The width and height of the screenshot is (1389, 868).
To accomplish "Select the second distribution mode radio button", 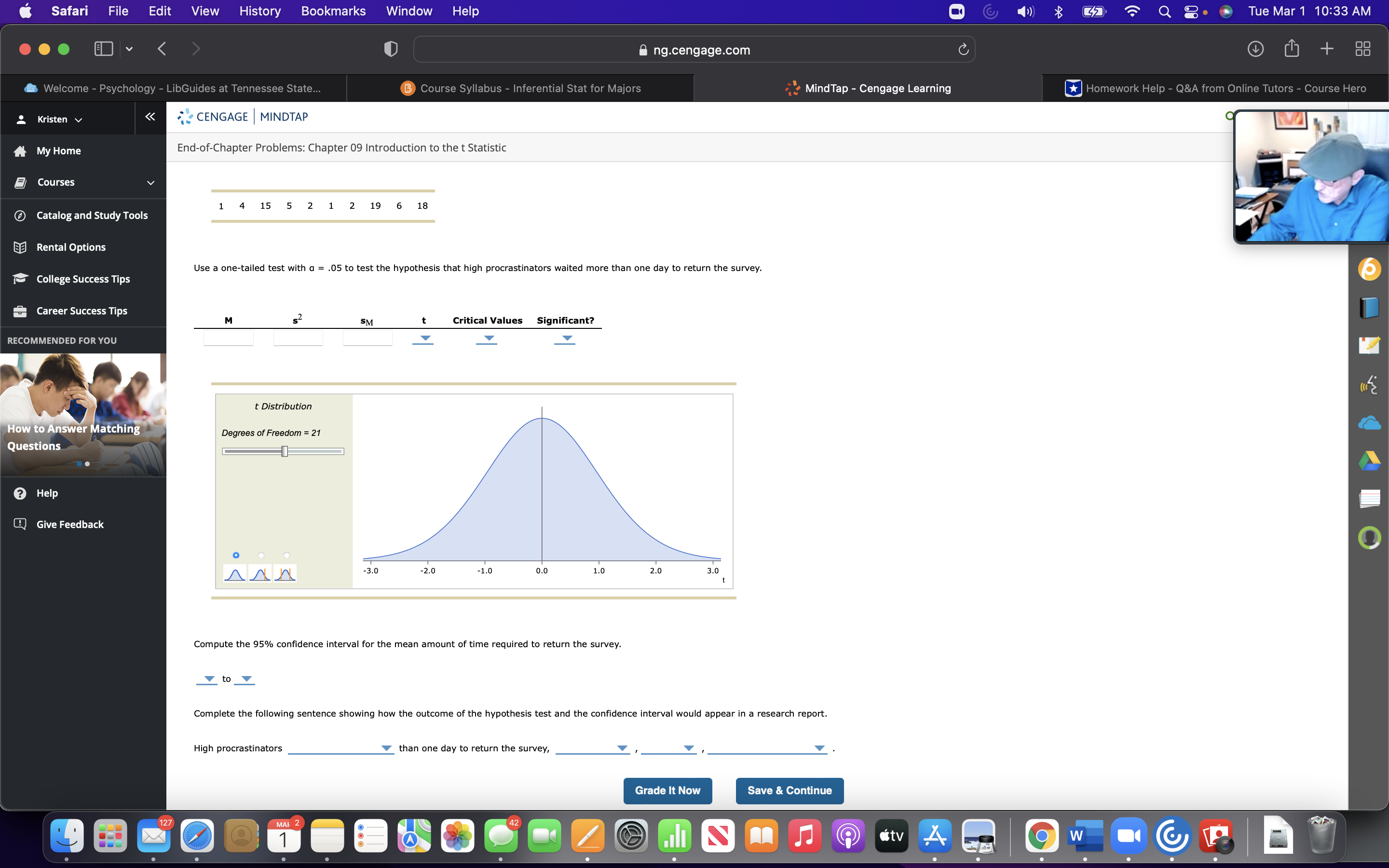I will [x=261, y=555].
